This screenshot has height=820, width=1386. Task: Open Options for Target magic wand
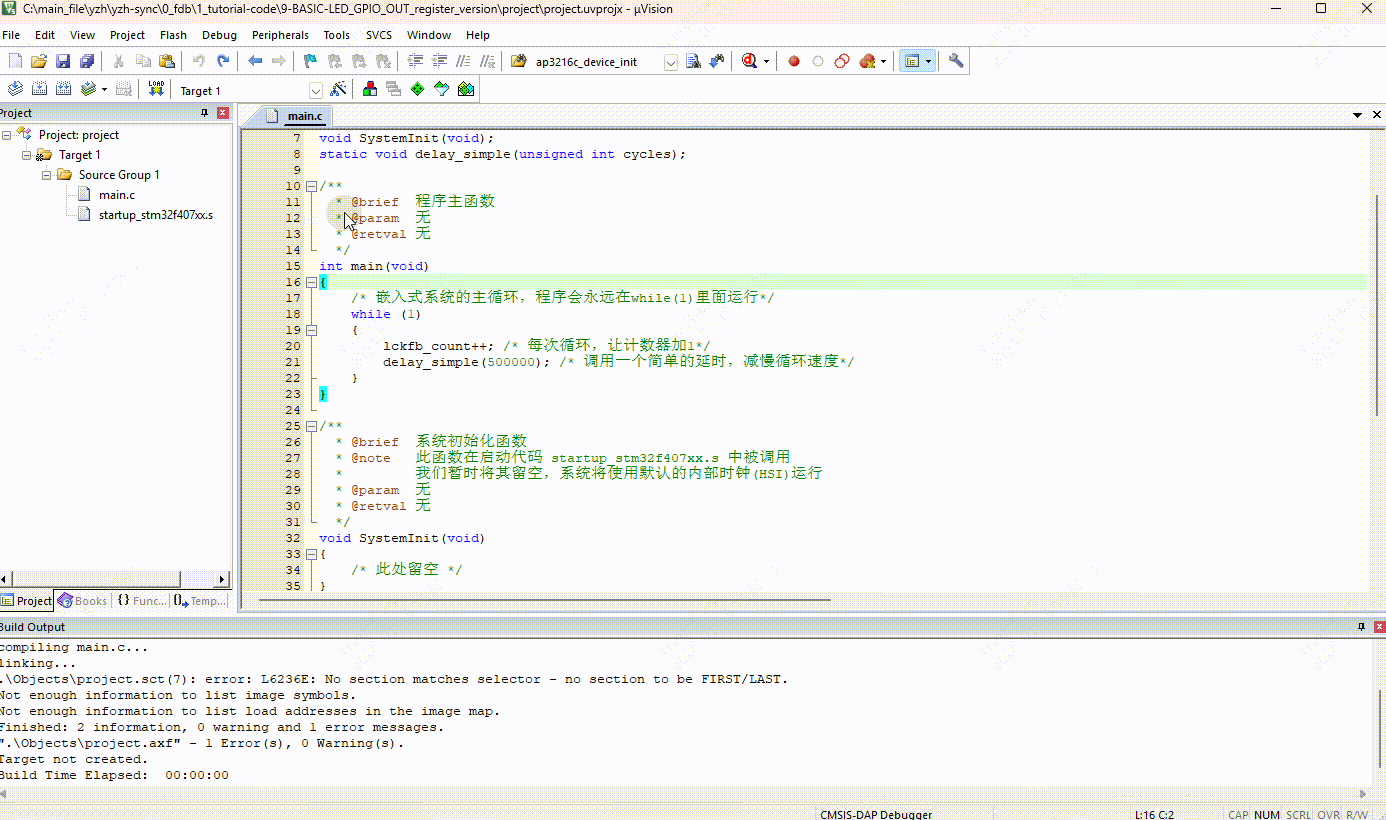coord(339,89)
